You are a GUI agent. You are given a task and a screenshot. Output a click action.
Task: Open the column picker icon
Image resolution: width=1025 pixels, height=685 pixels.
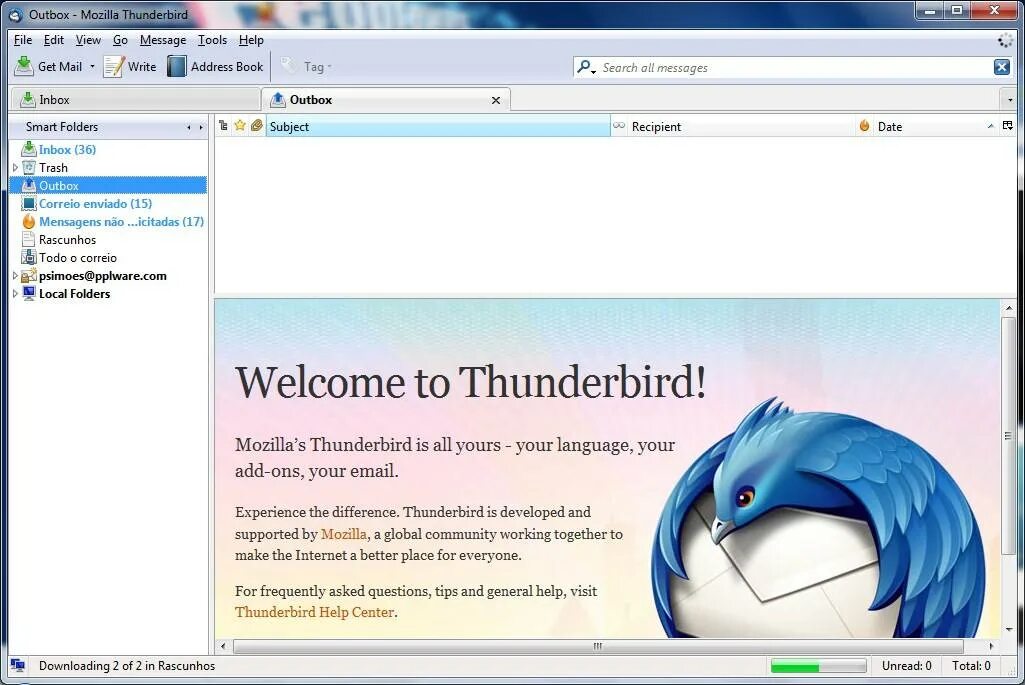click(1007, 125)
